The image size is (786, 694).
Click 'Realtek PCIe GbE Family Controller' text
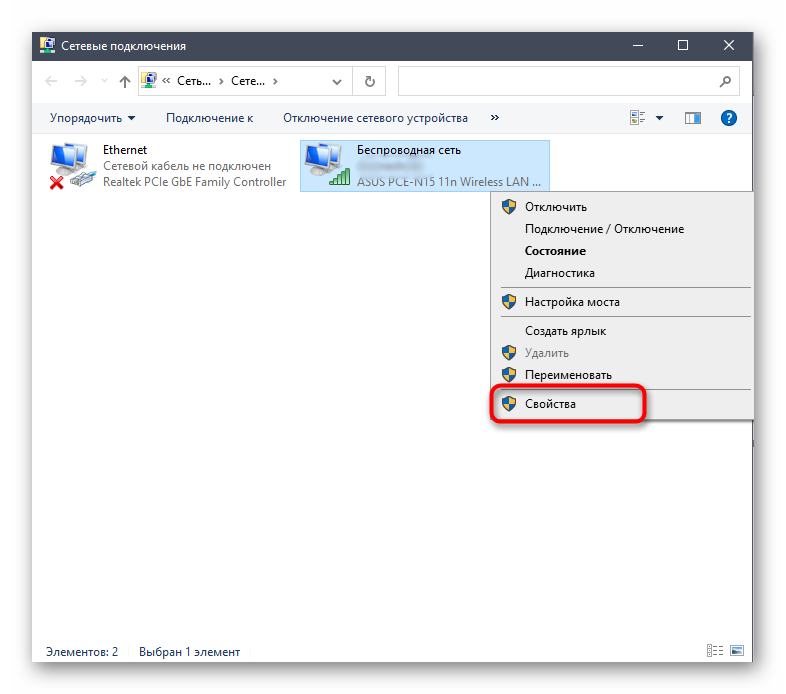coord(194,182)
